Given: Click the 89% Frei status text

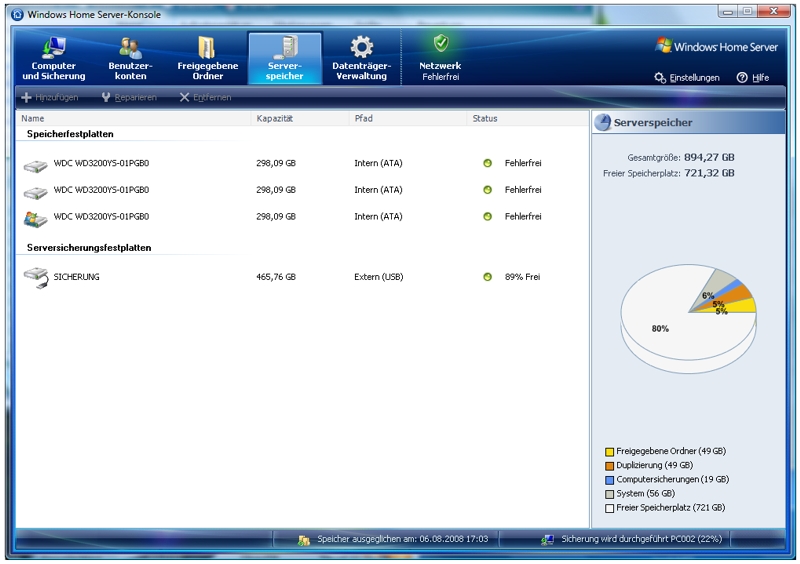Looking at the screenshot, I should coord(522,277).
